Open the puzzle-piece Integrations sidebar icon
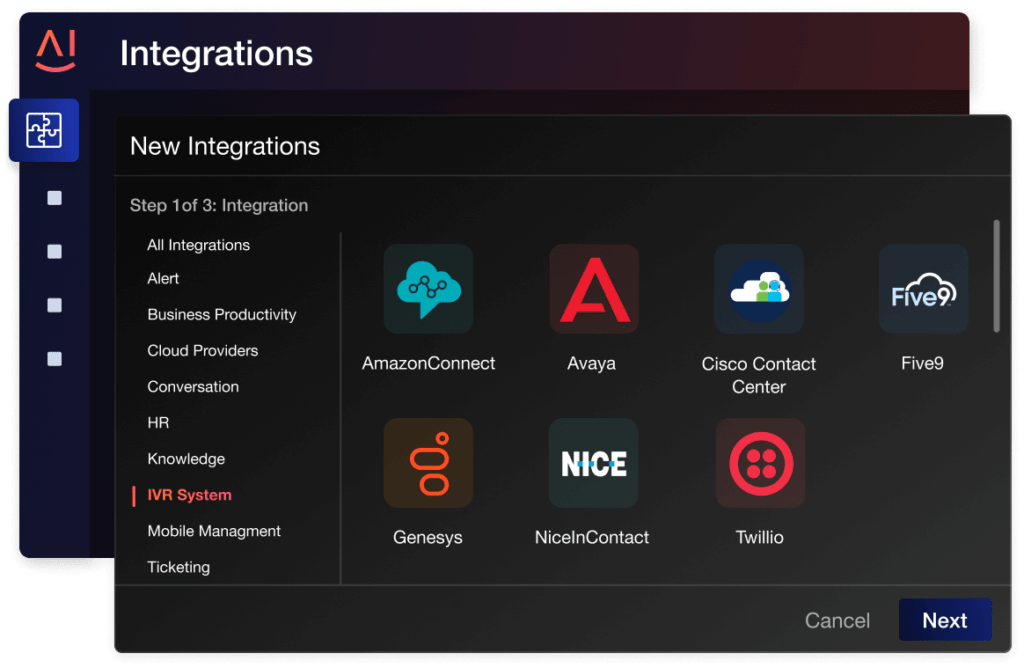The width and height of the screenshot is (1024, 668). 44,130
